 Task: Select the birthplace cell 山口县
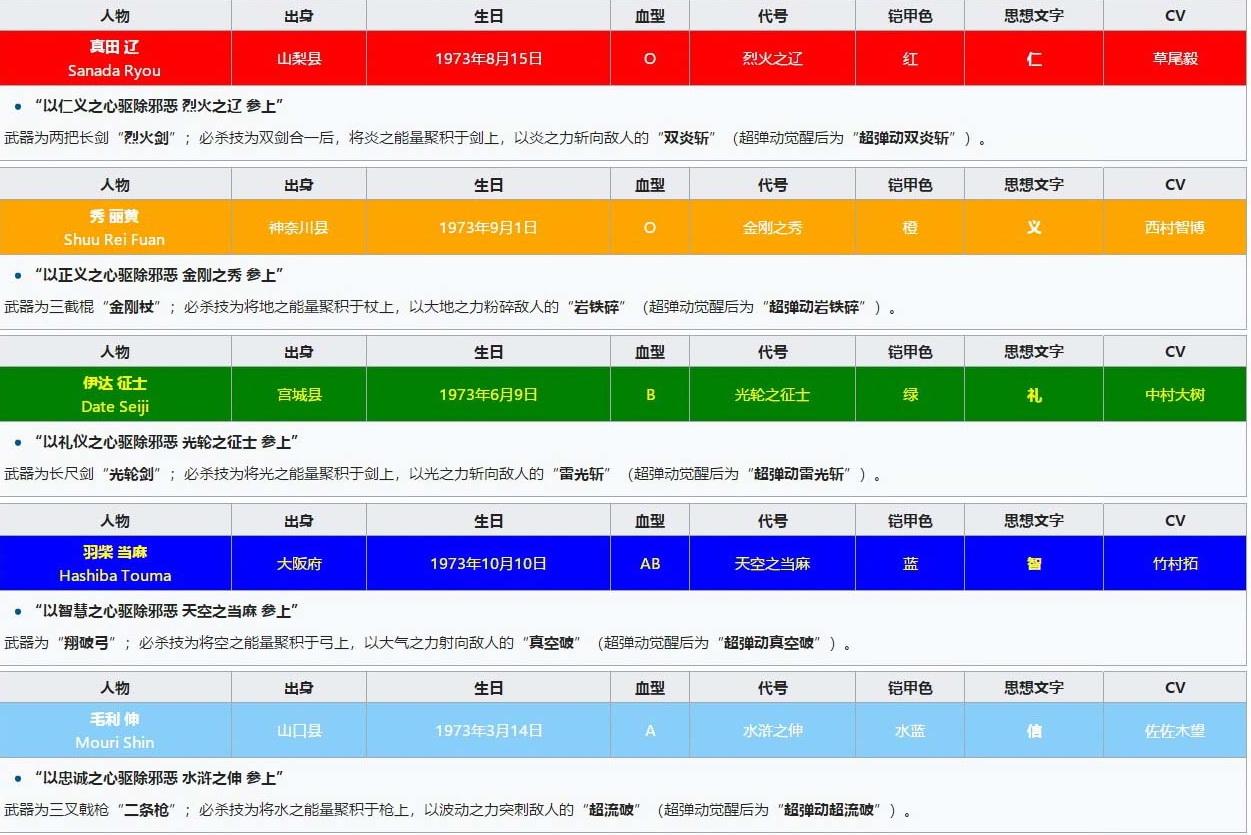tap(299, 730)
